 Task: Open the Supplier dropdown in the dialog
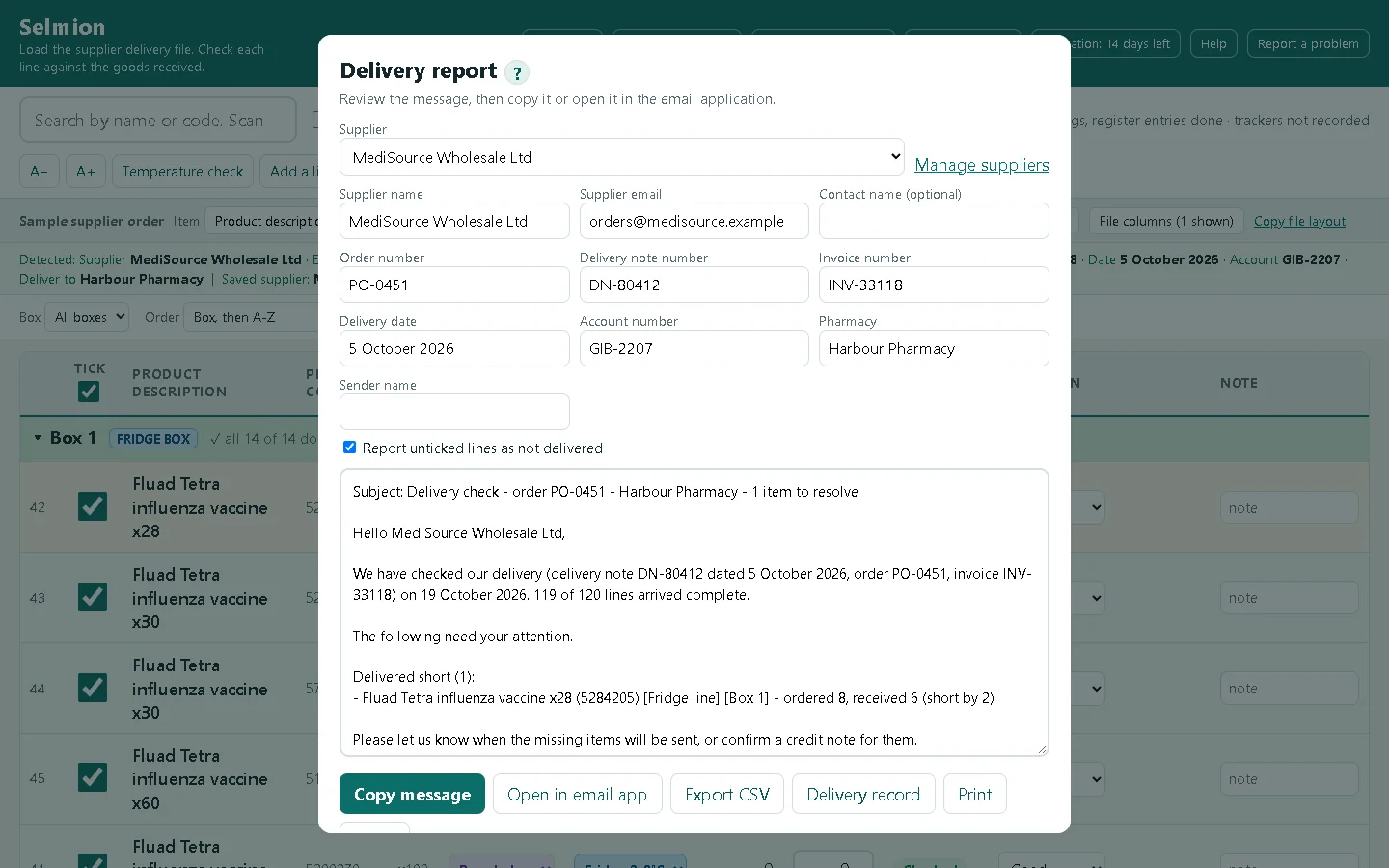[x=622, y=157]
